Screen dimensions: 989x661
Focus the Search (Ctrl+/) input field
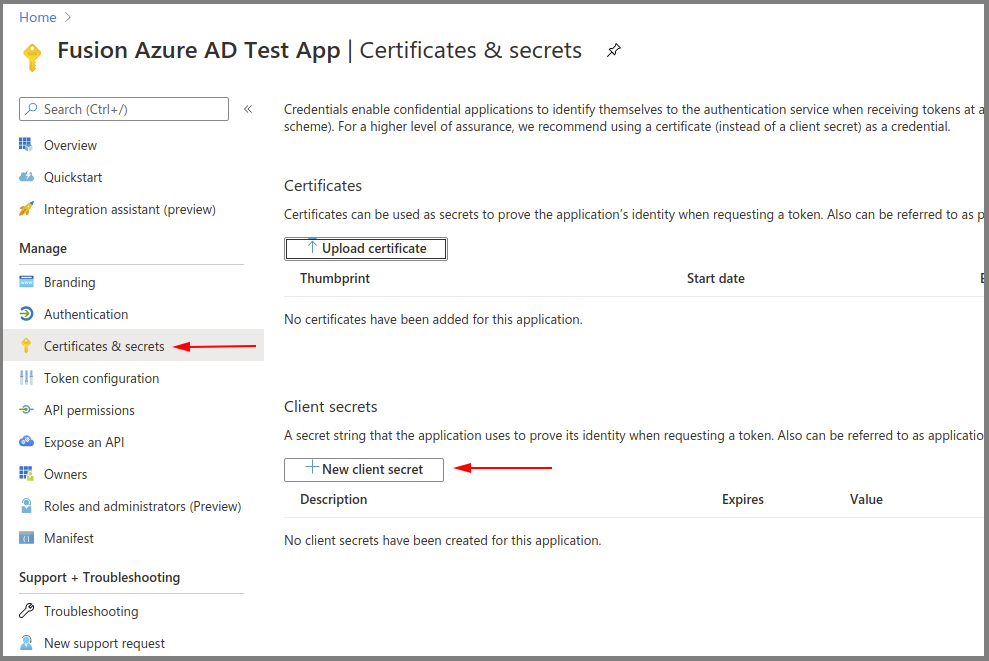124,109
